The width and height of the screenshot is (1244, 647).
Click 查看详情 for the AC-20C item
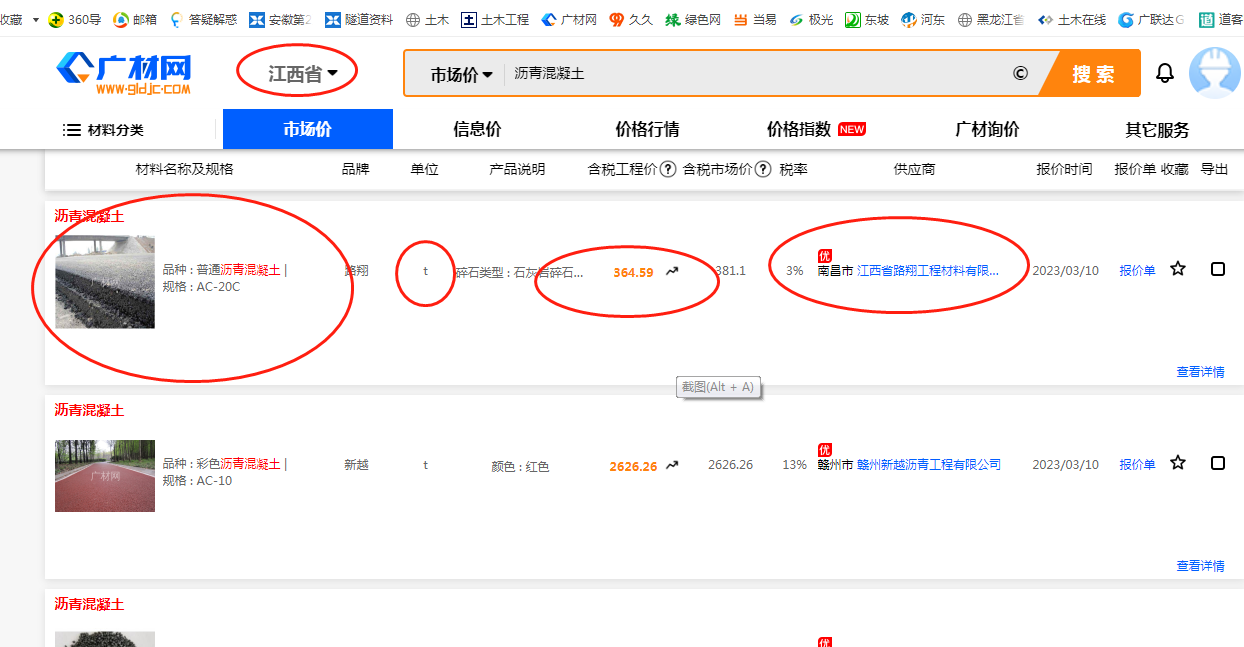pyautogui.click(x=1200, y=372)
